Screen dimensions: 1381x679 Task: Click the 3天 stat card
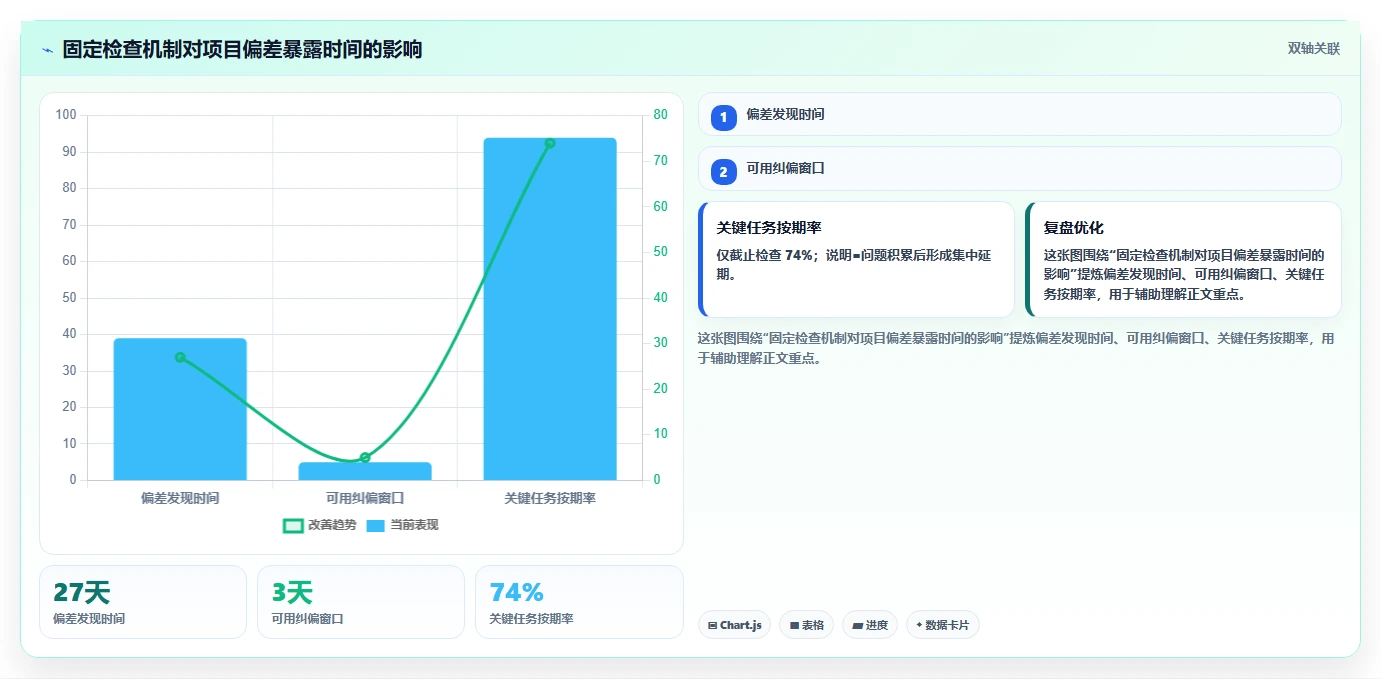(x=360, y=602)
